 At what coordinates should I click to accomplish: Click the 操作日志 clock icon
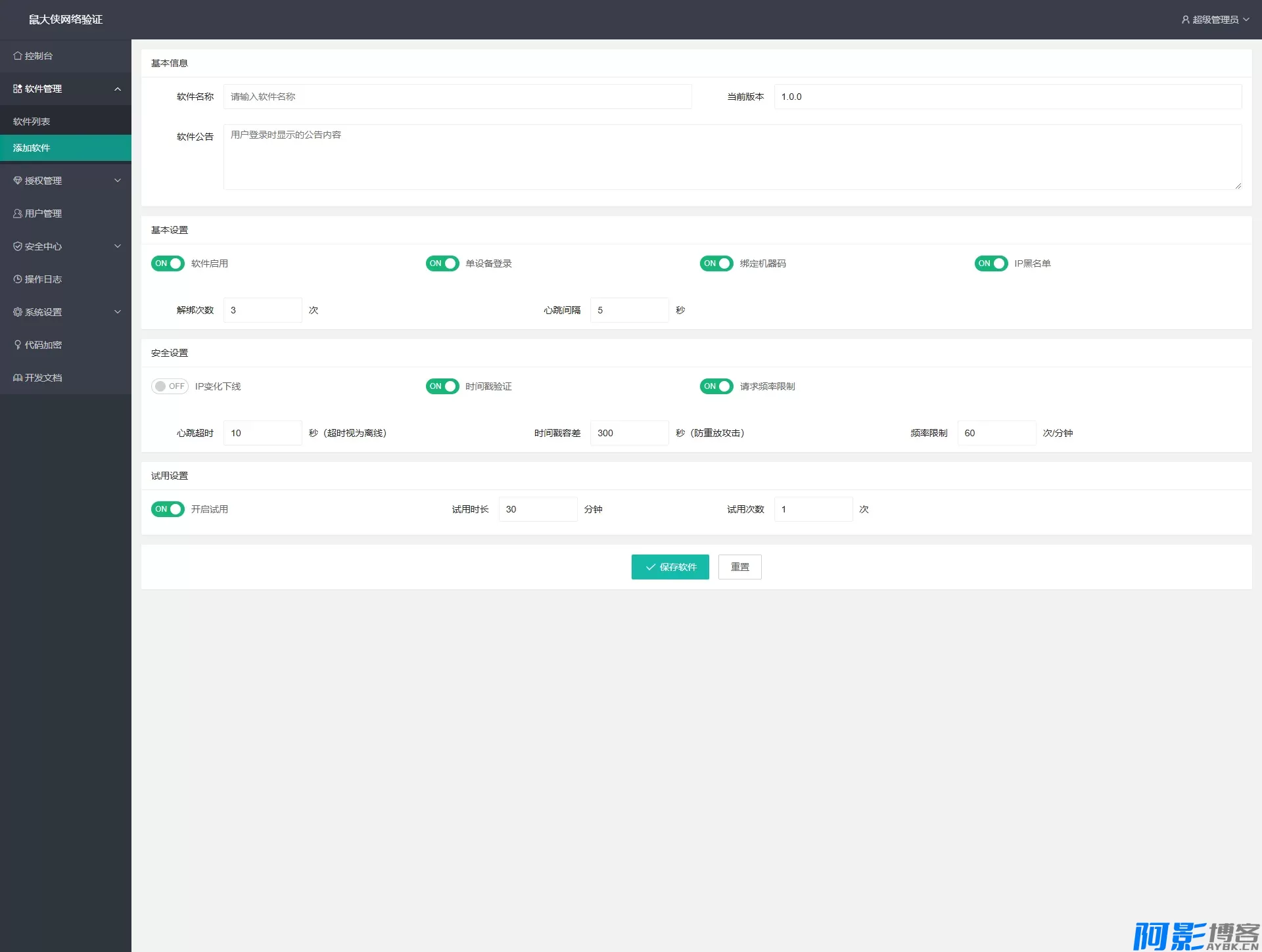[18, 279]
